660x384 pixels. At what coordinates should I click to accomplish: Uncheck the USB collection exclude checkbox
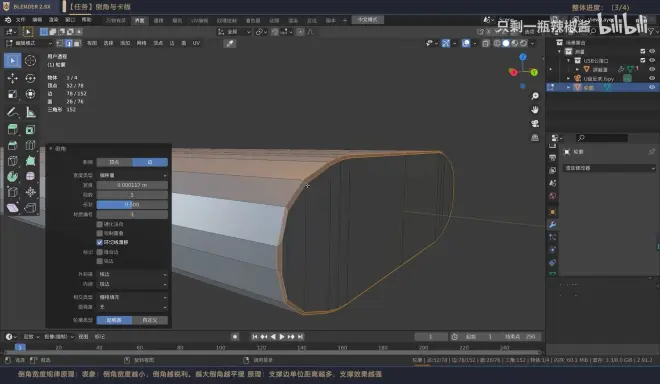pos(643,60)
